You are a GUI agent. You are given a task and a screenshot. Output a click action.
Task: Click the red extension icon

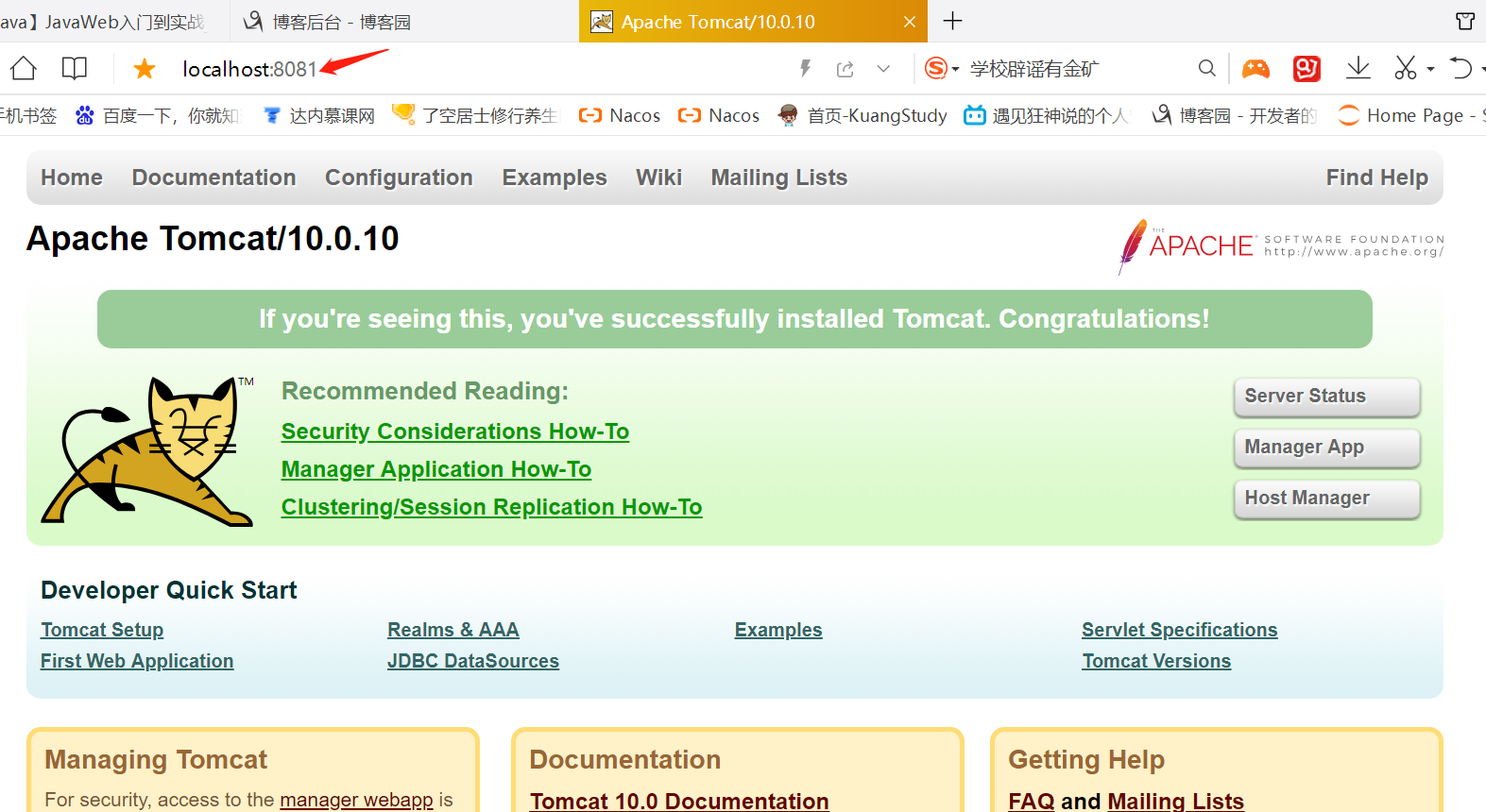point(1307,68)
